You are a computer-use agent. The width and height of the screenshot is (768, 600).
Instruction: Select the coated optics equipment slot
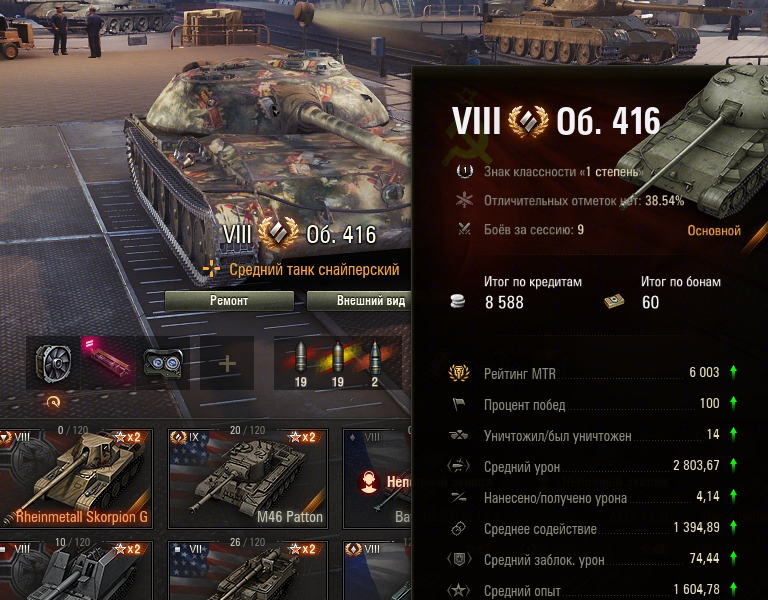tap(163, 363)
